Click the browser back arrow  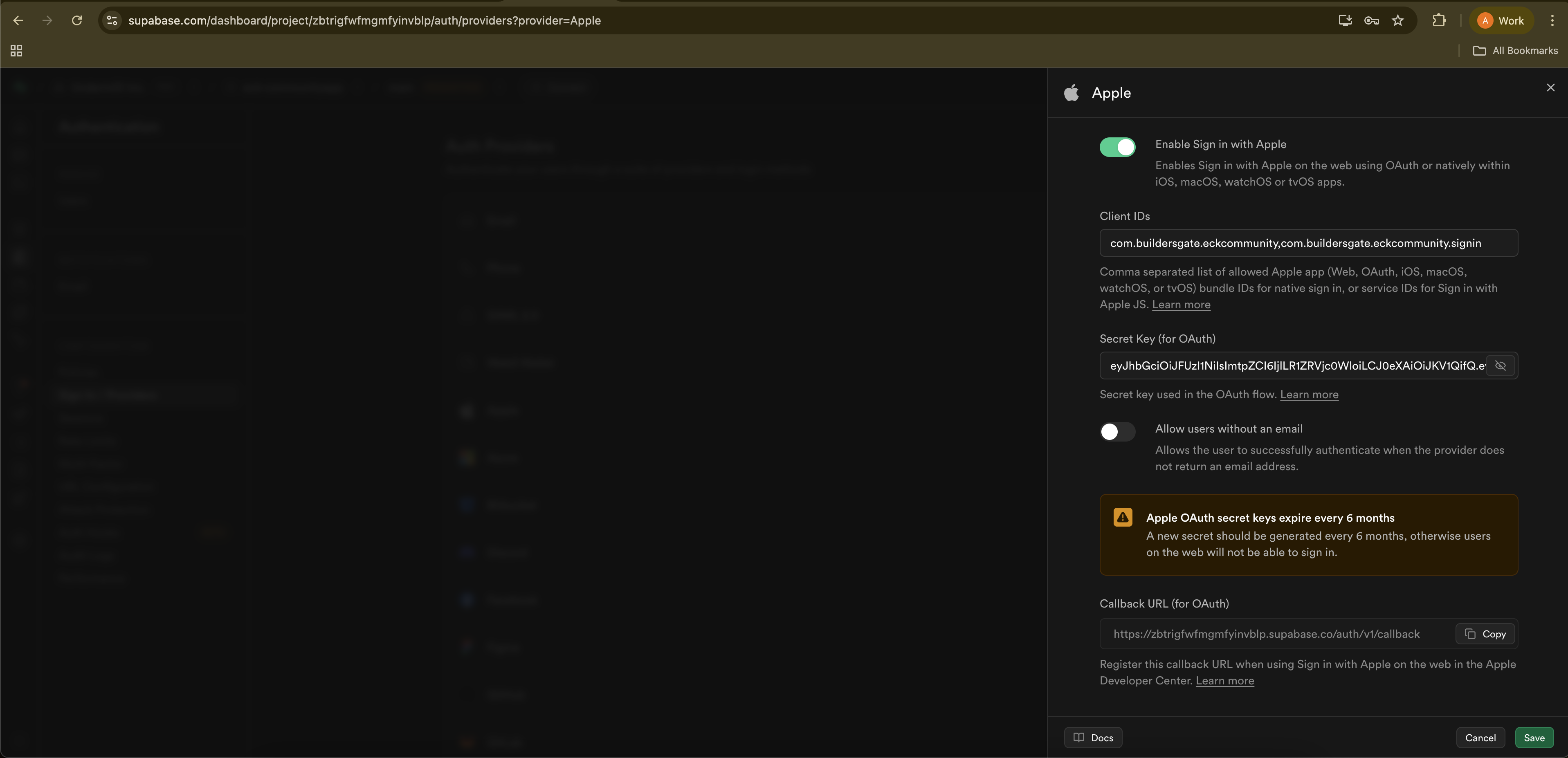[x=18, y=21]
